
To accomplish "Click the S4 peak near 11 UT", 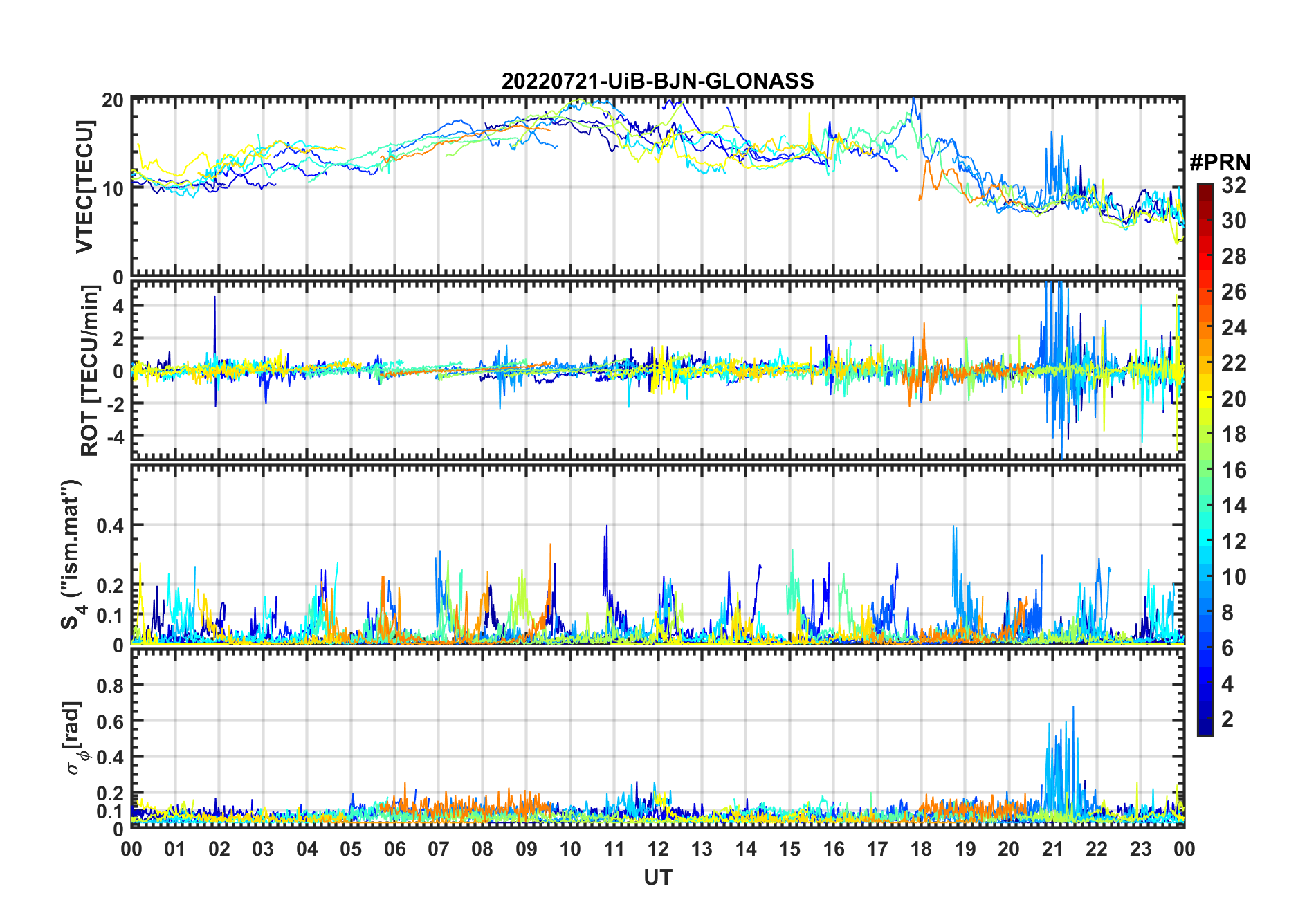I will [x=606, y=560].
